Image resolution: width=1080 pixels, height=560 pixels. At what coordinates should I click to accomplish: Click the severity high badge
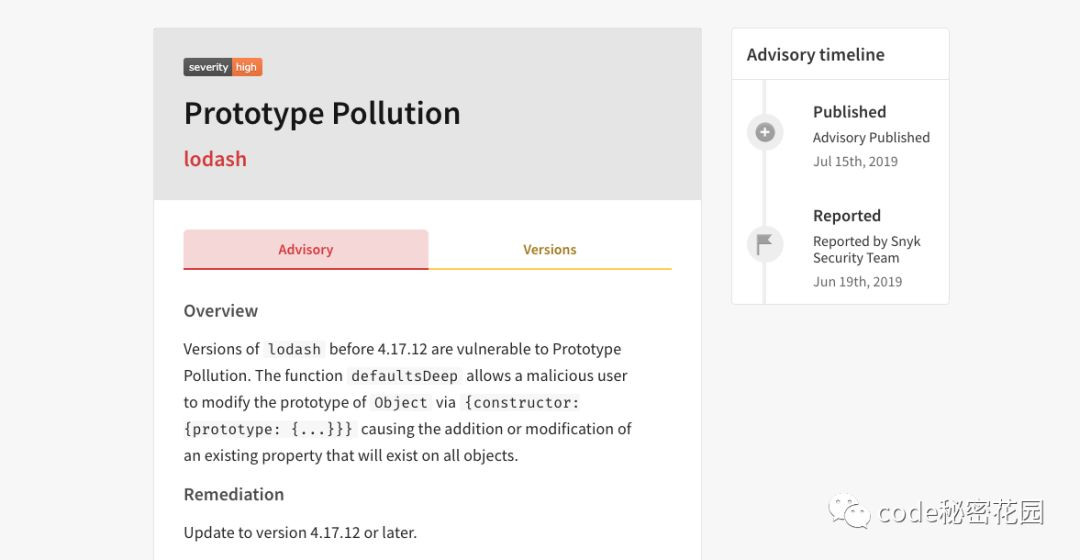click(x=223, y=67)
